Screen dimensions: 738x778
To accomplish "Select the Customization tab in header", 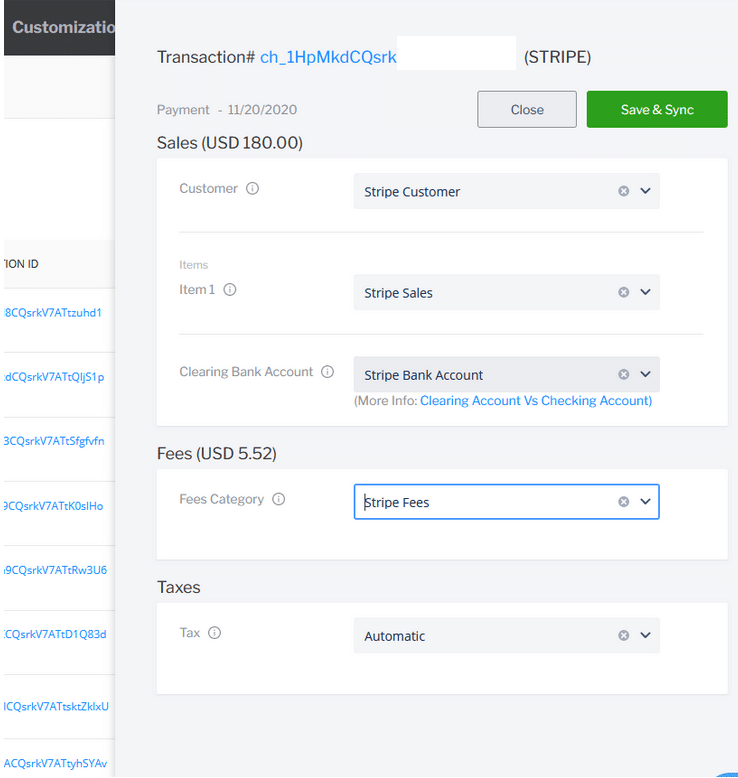I will pos(63,27).
